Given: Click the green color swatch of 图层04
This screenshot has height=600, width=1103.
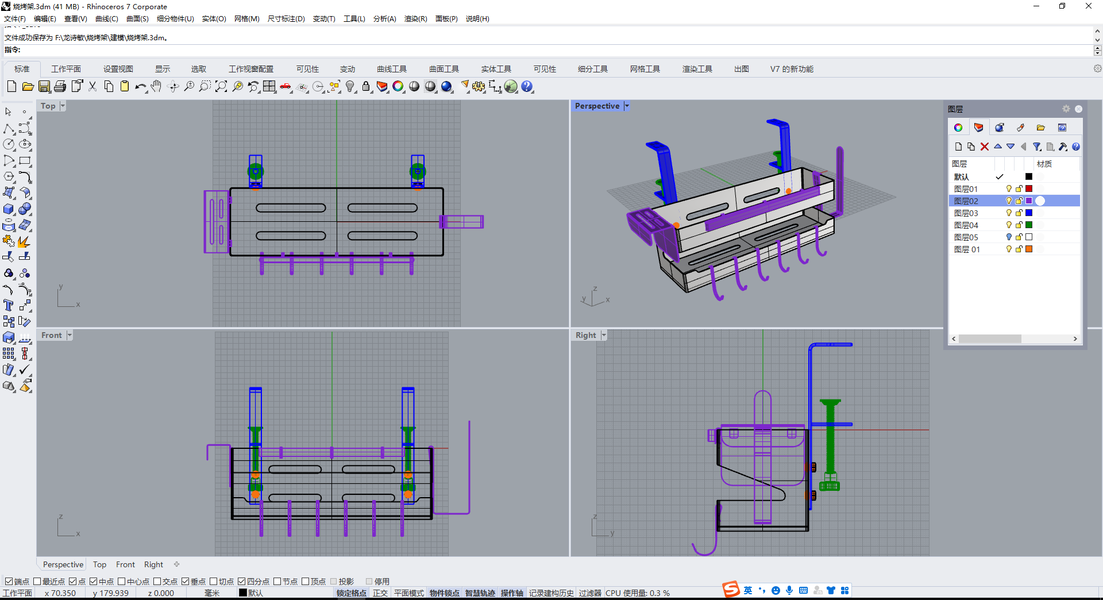Looking at the screenshot, I should [1028, 225].
